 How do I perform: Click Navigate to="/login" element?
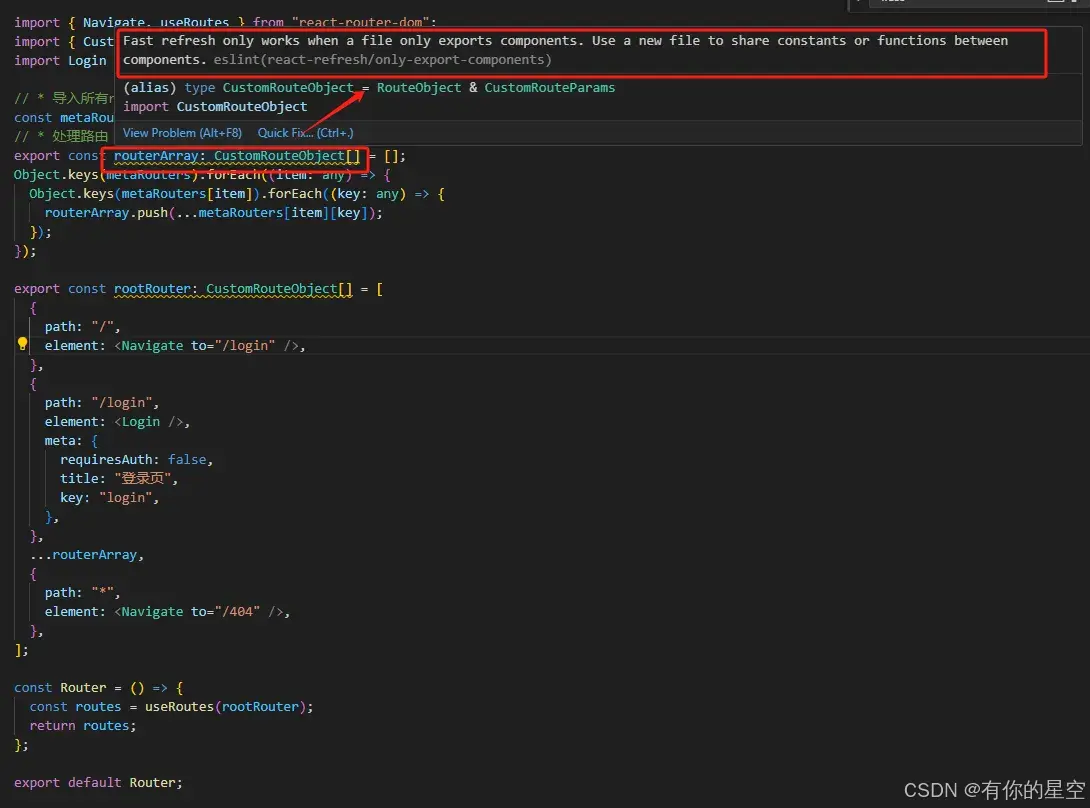pyautogui.click(x=206, y=346)
